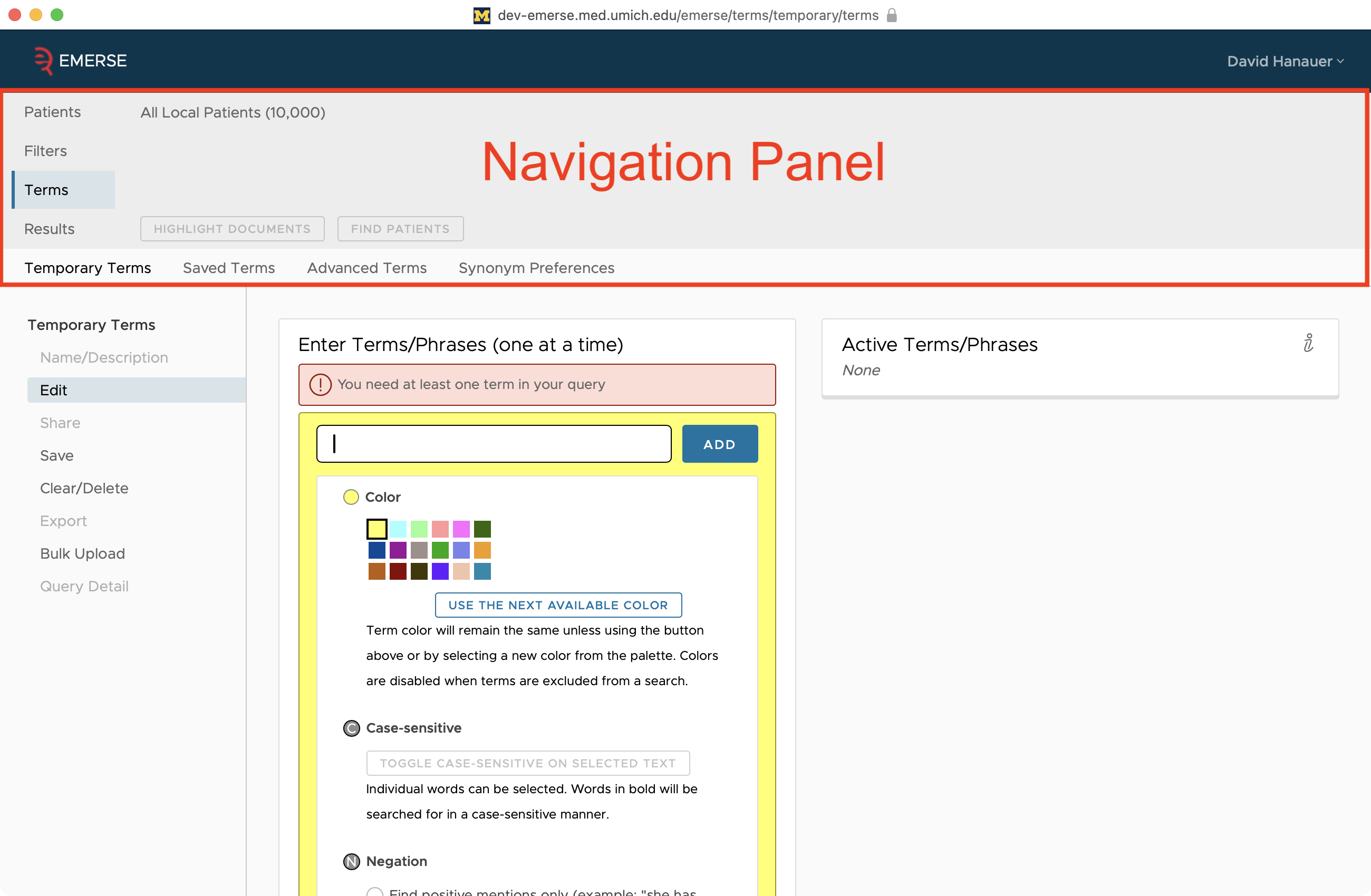The height and width of the screenshot is (896, 1371).
Task: Pick the peach beige color swatch
Action: pyautogui.click(x=461, y=571)
